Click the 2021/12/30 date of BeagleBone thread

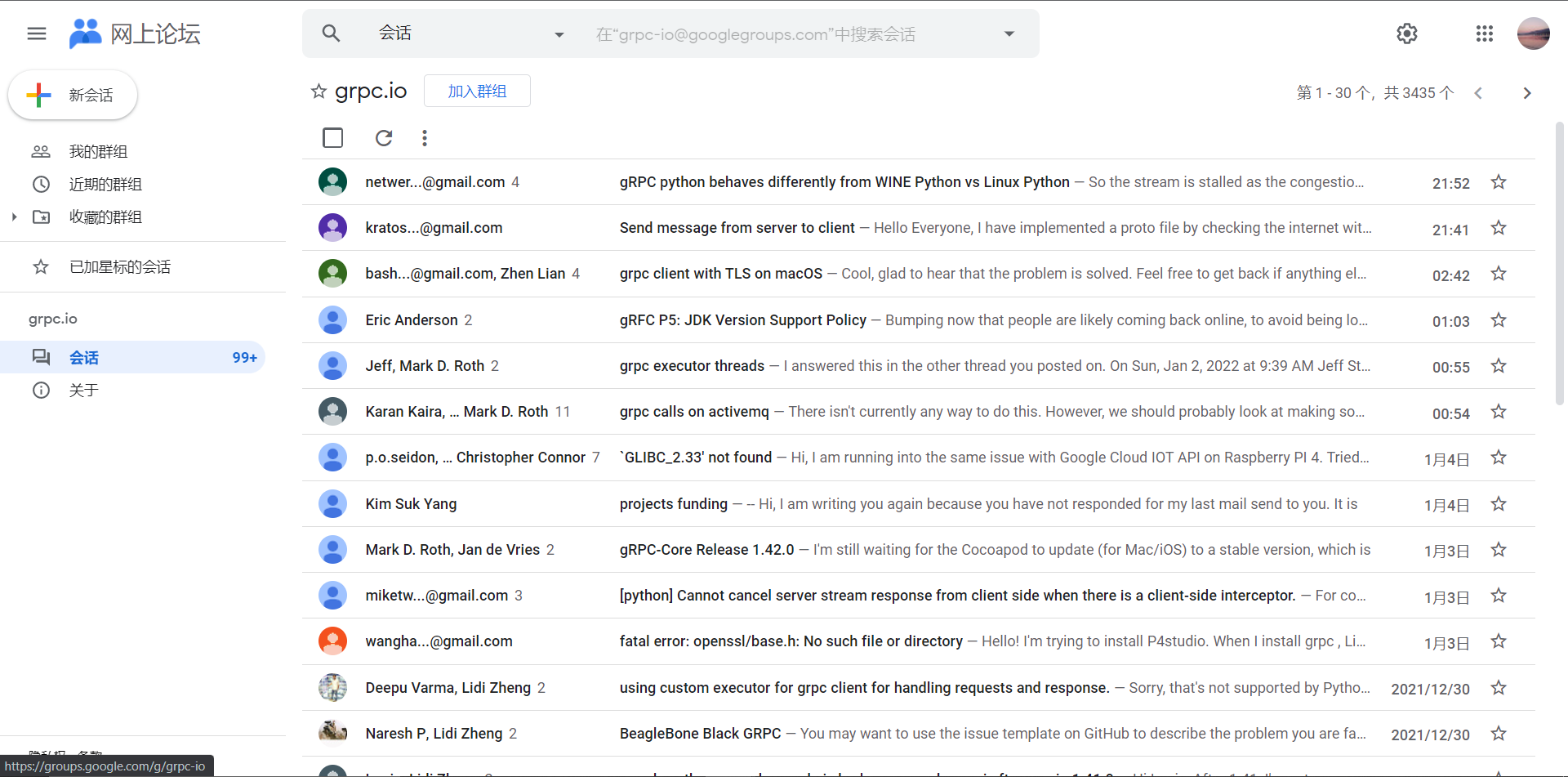coord(1430,735)
